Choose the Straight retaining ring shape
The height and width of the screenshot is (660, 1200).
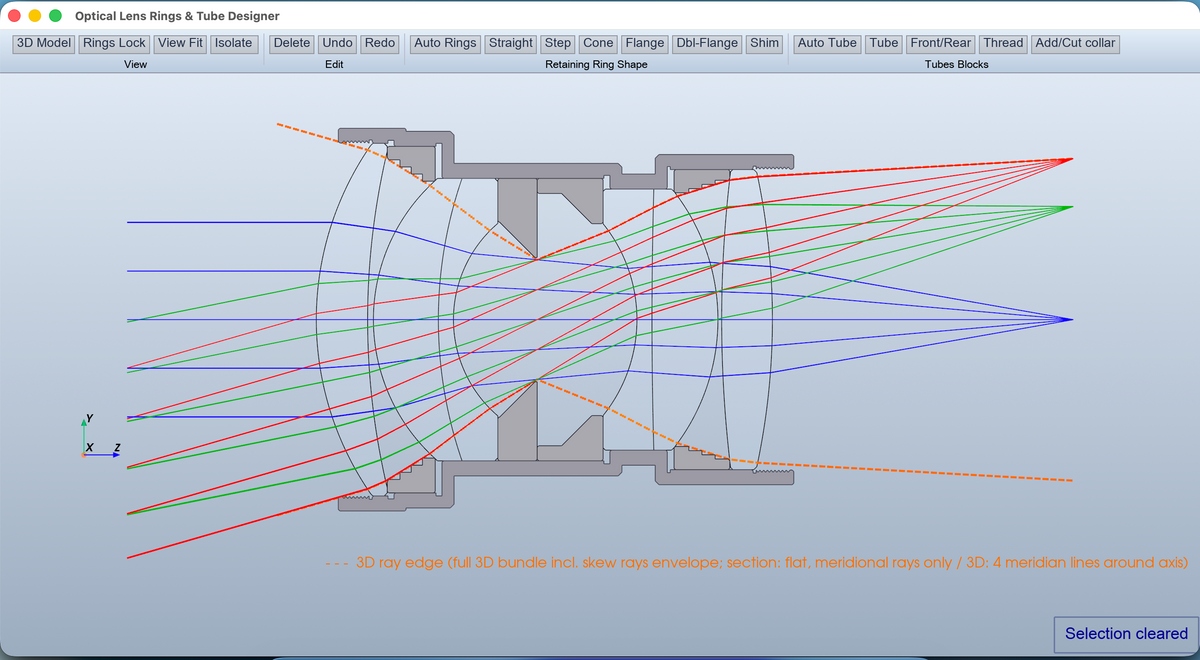click(x=511, y=43)
